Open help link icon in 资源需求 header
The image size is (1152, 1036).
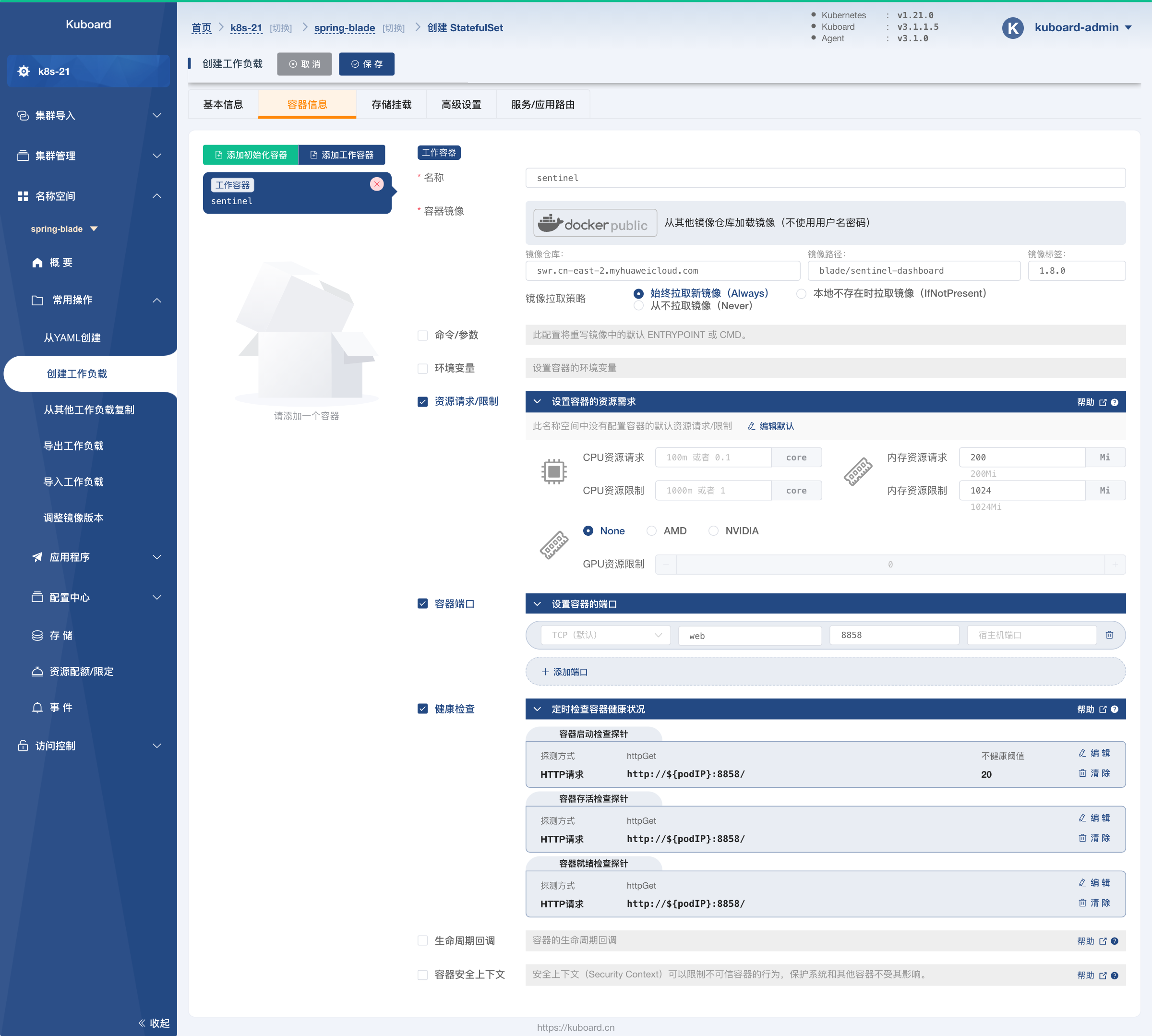(x=1103, y=402)
